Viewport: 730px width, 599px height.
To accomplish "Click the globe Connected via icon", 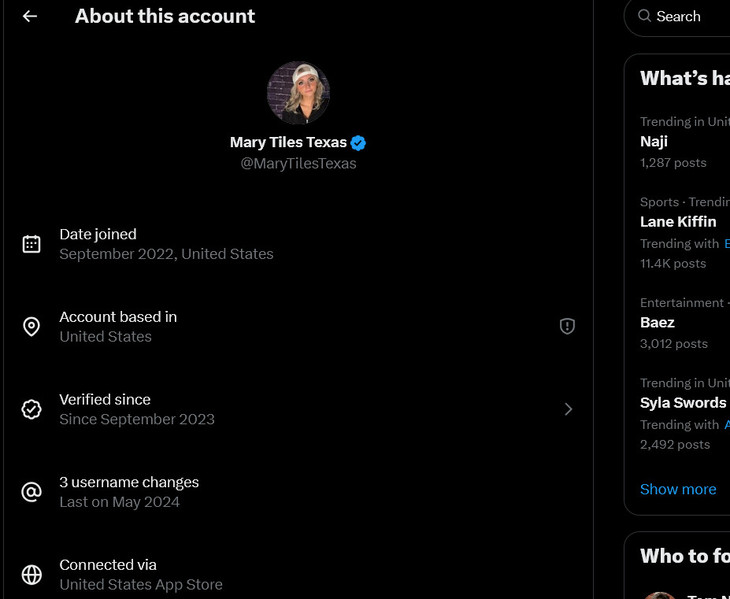I will pos(32,575).
